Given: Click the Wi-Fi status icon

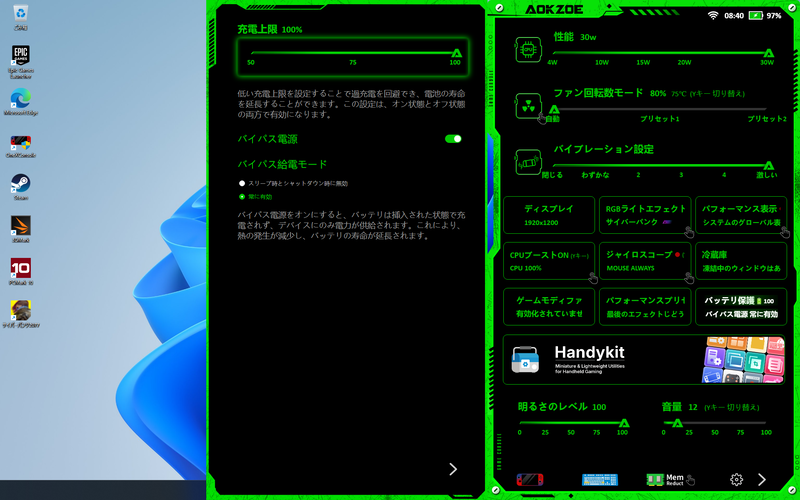Looking at the screenshot, I should (713, 15).
